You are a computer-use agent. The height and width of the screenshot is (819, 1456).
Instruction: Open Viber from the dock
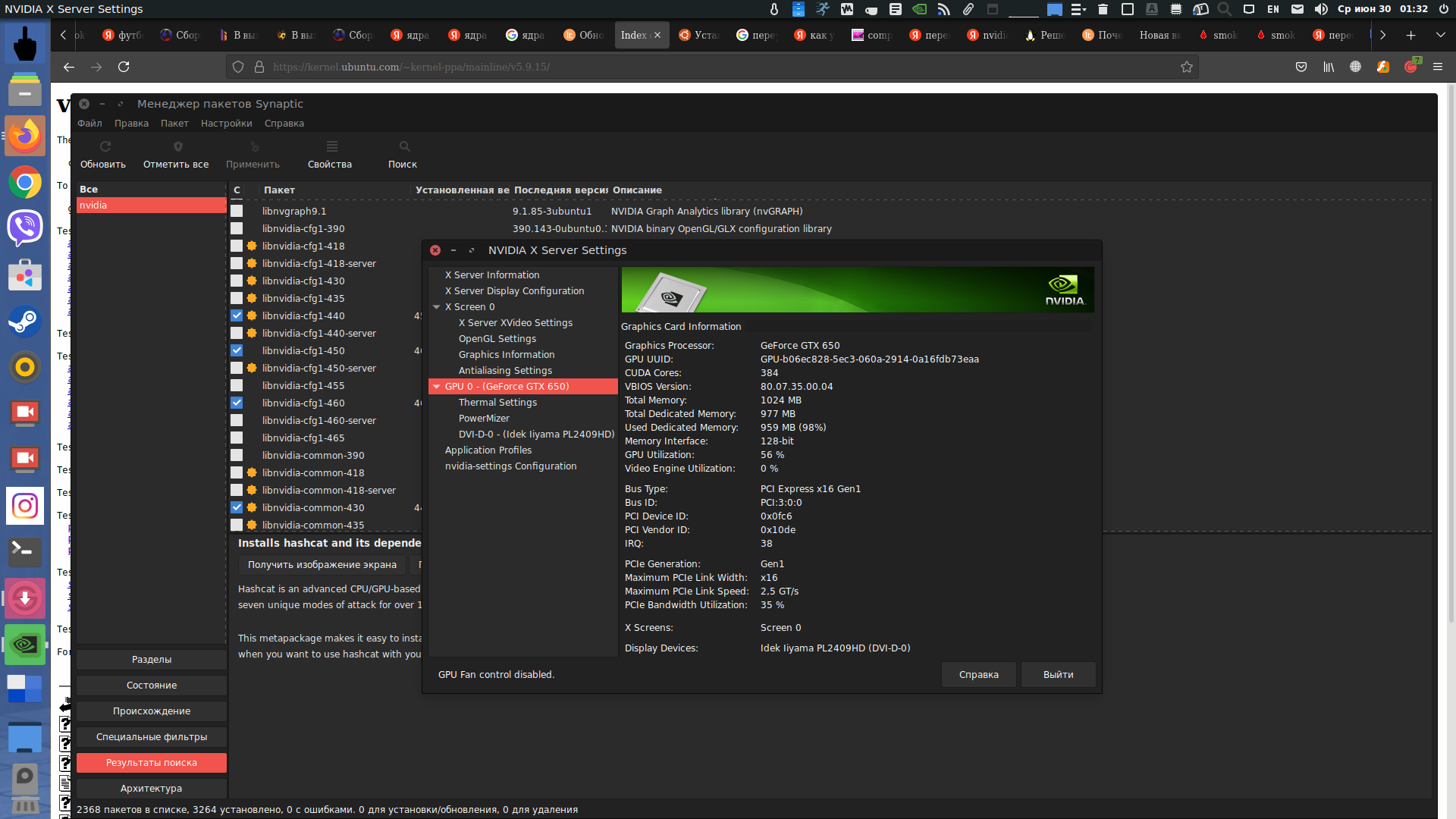point(25,227)
